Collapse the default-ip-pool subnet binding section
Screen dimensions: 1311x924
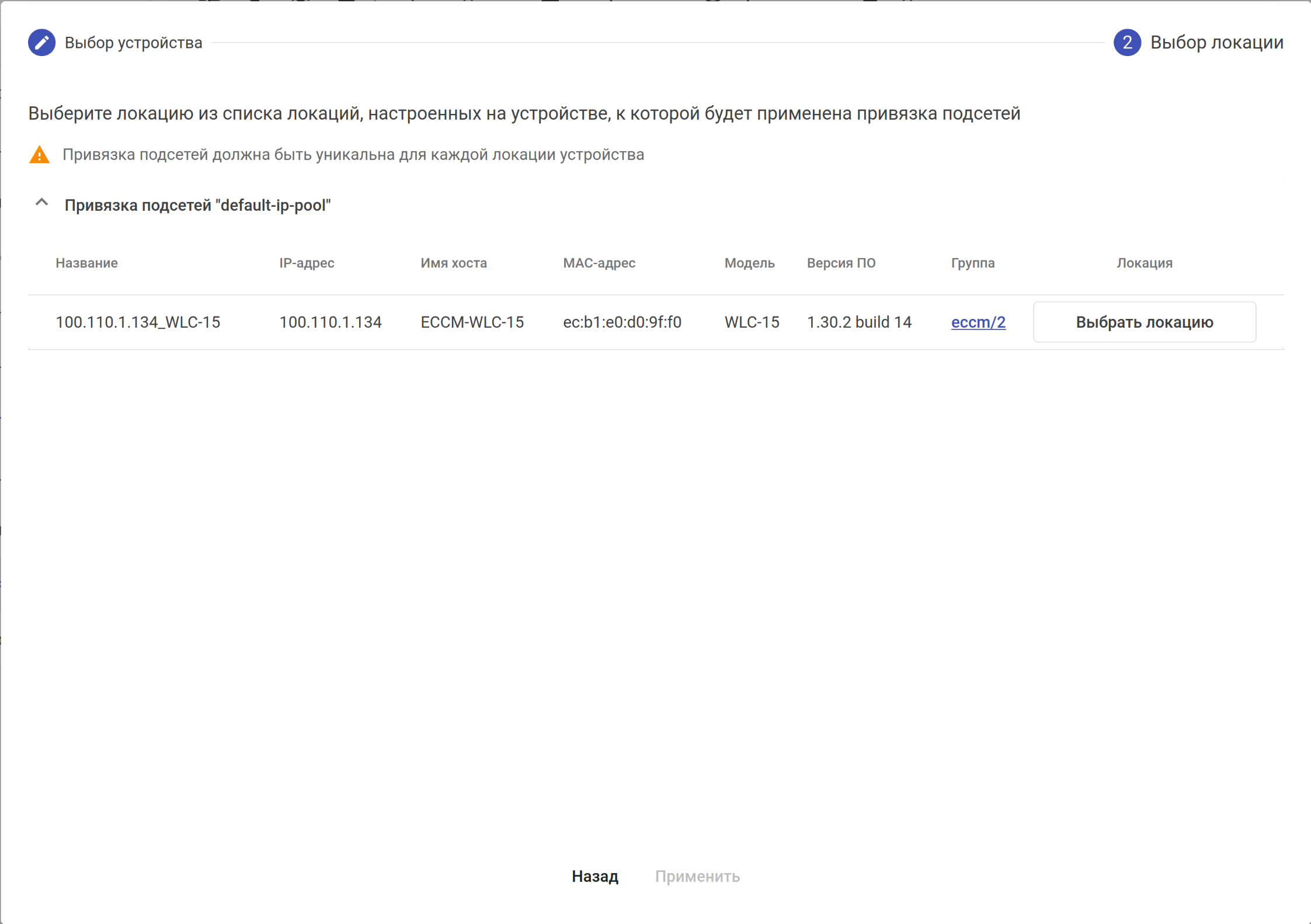tap(41, 203)
